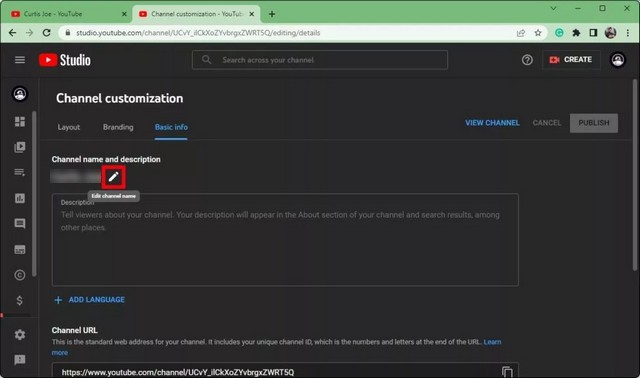Bookmark this page with star icon

[x=538, y=33]
